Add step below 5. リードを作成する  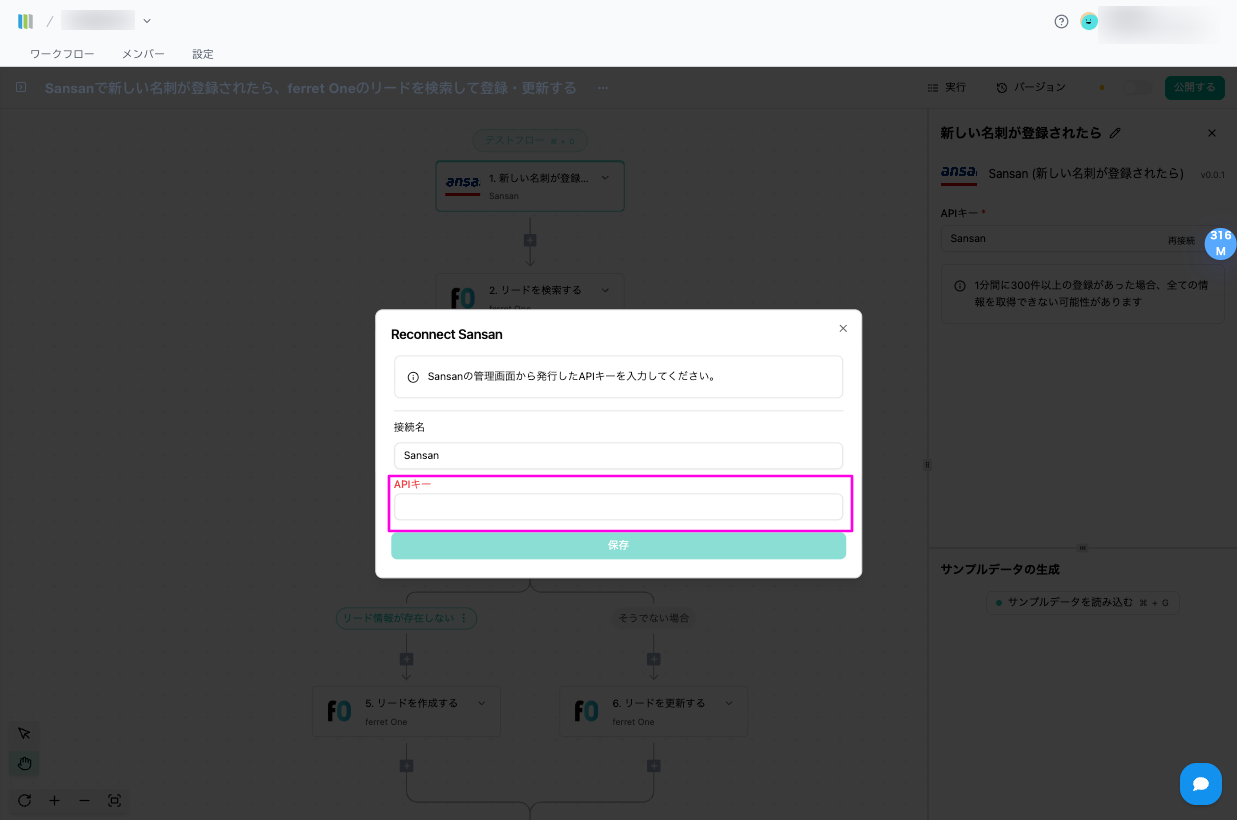[406, 766]
